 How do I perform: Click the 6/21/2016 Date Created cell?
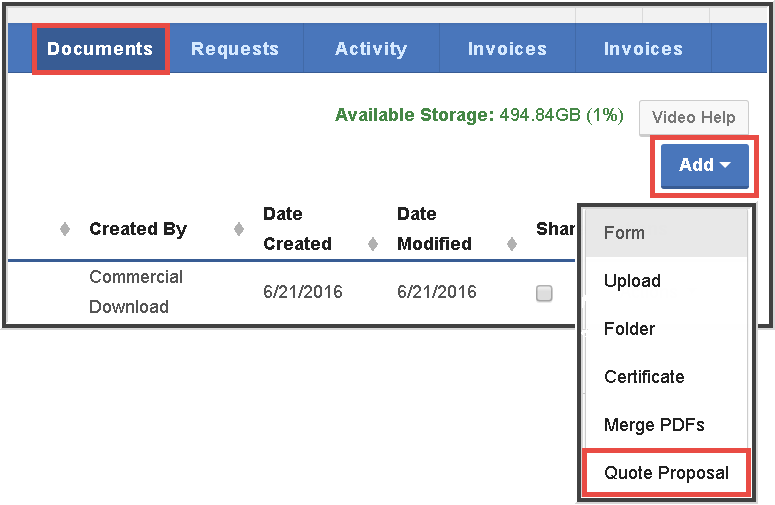pyautogui.click(x=302, y=292)
